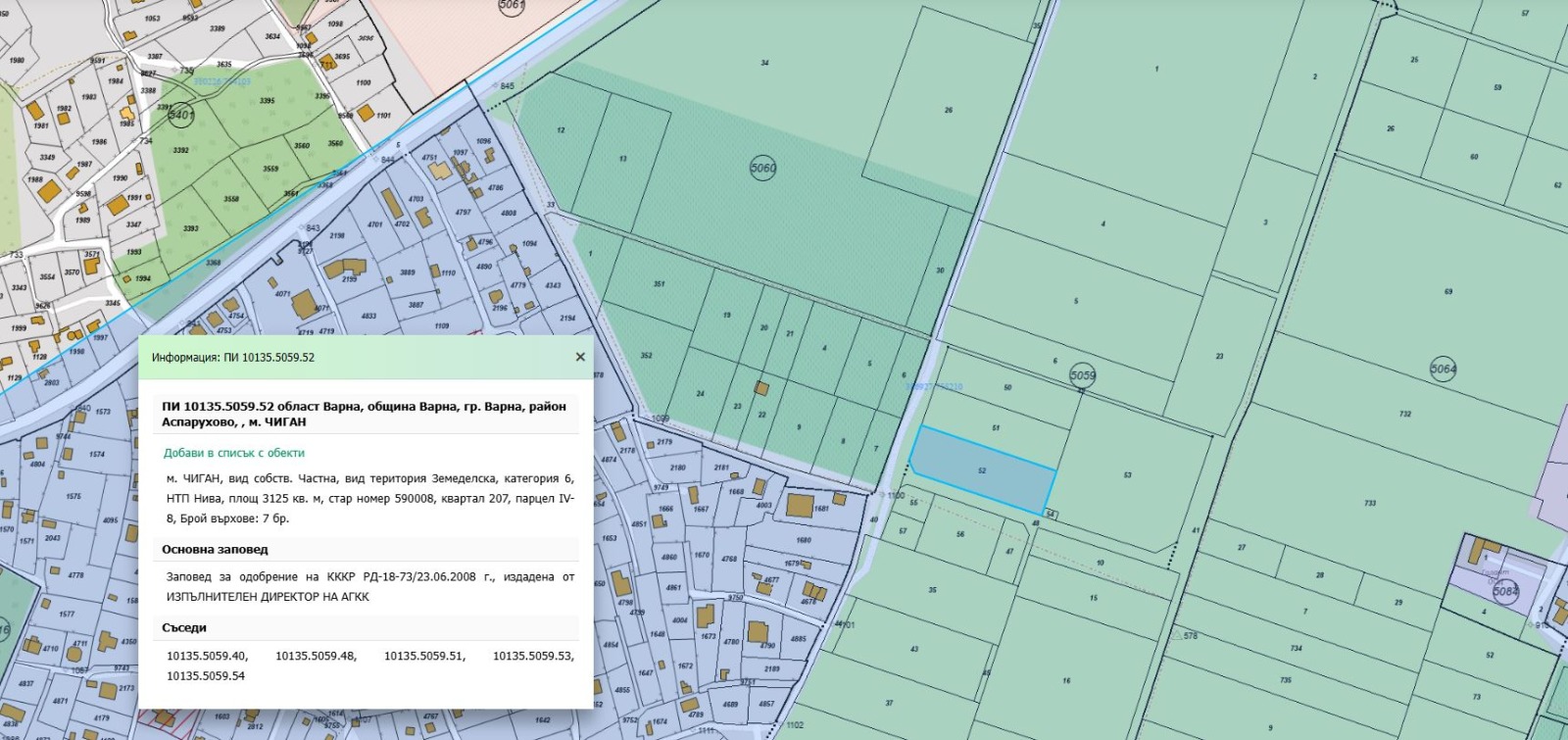This screenshot has height=740, width=1568.
Task: Click the circled 5401 district marker
Action: point(181,115)
